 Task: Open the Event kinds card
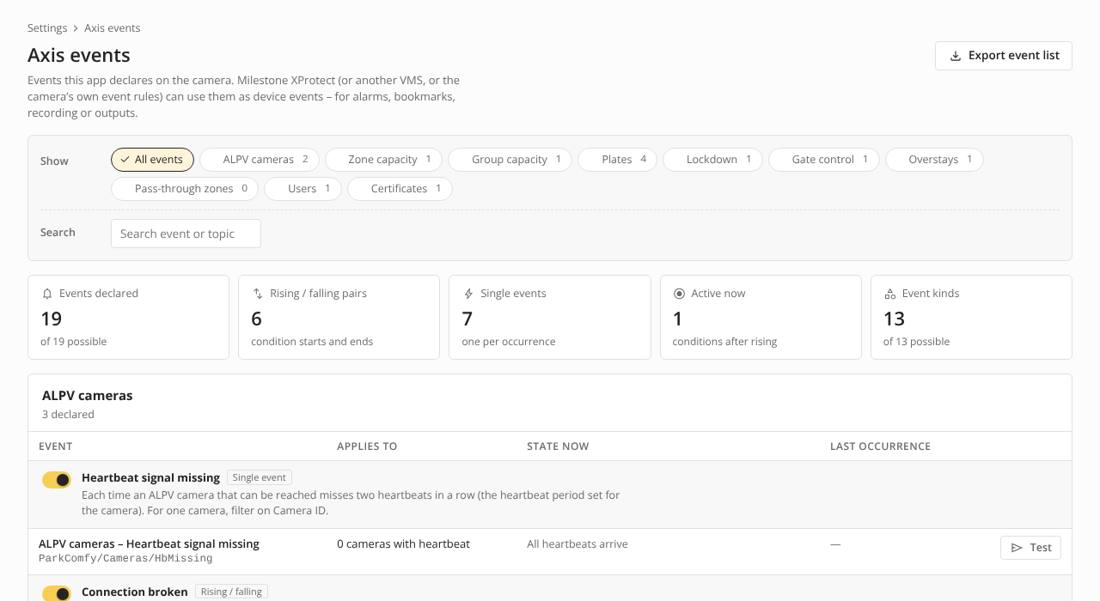coord(972,317)
